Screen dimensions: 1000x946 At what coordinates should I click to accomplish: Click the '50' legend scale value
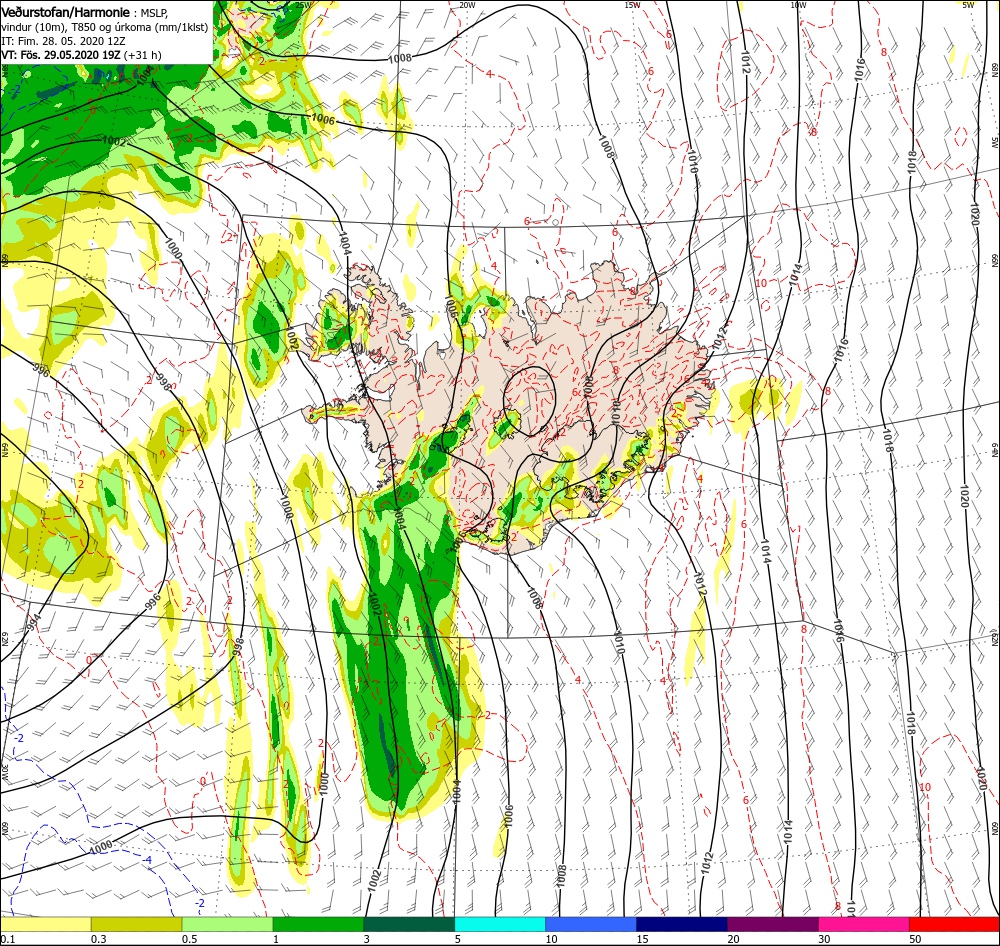915,939
